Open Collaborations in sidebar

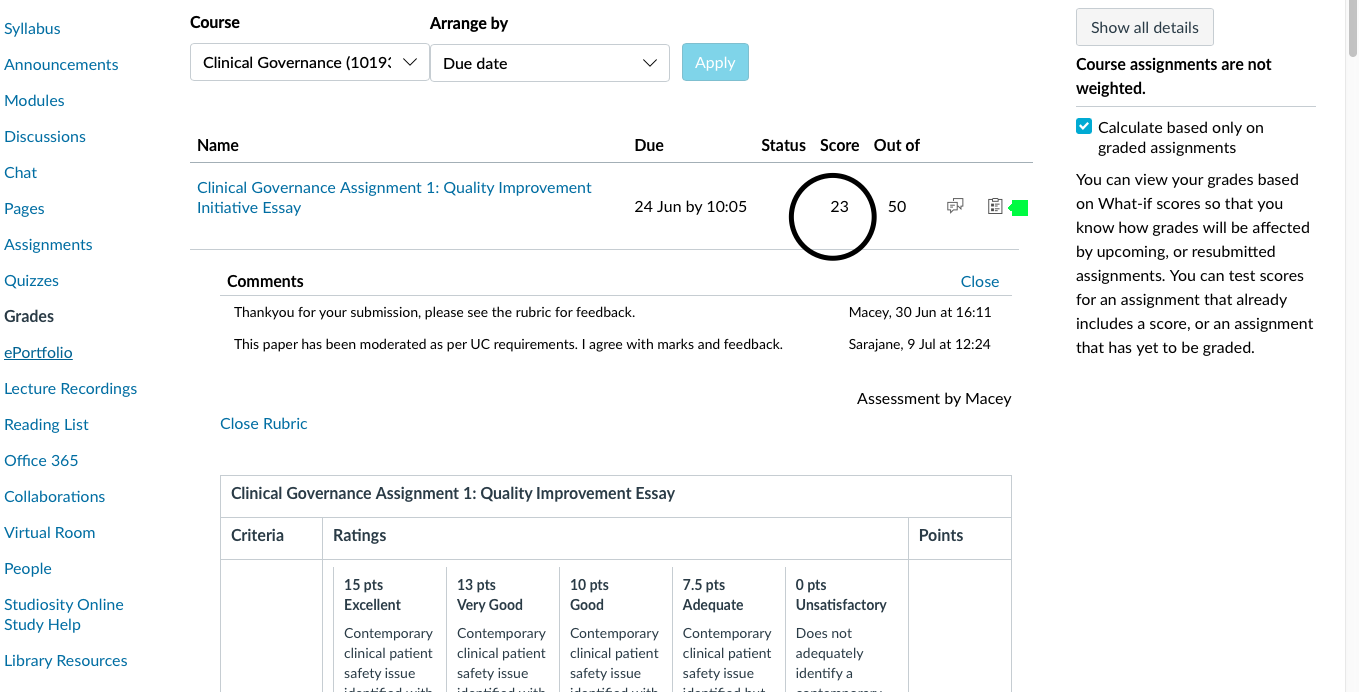[54, 496]
